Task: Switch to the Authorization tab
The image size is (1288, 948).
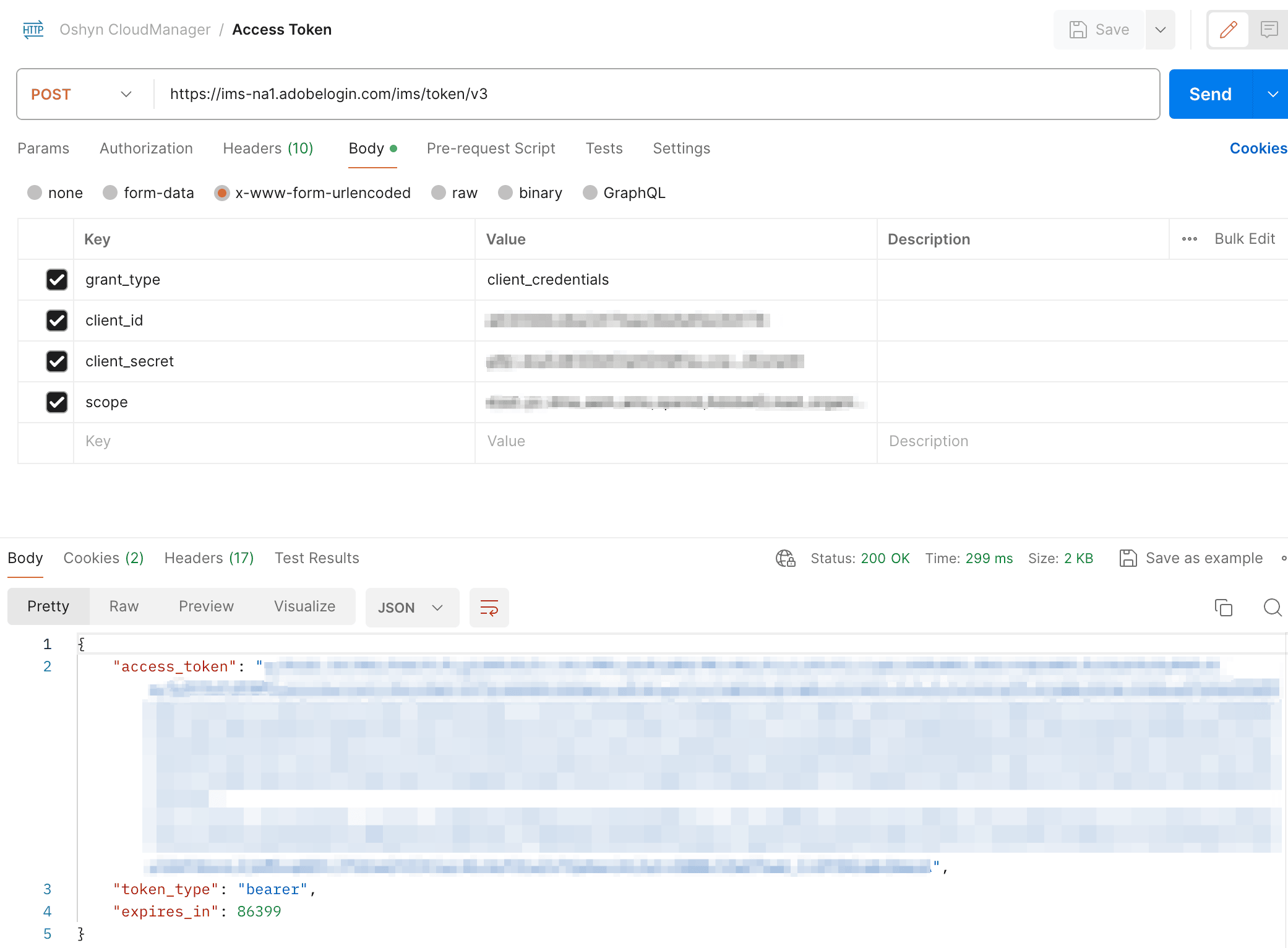Action: (146, 149)
